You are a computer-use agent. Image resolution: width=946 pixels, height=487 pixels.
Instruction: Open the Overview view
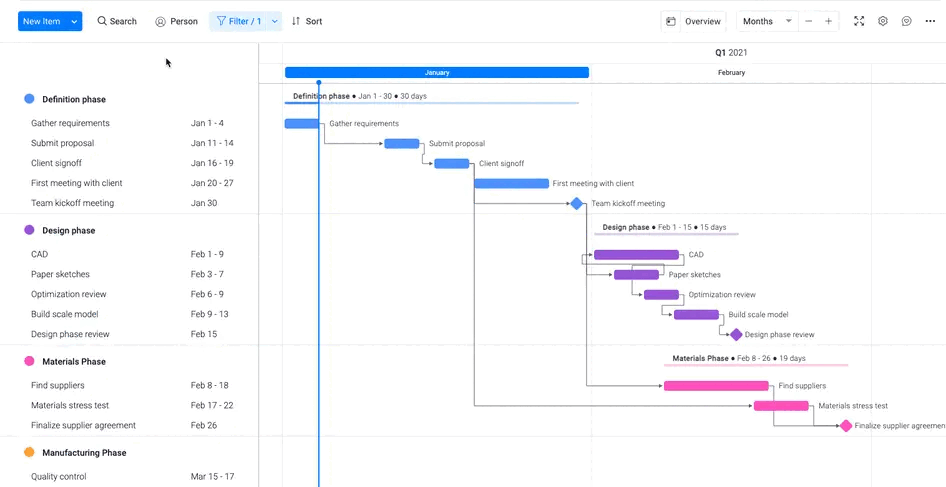[x=702, y=21]
